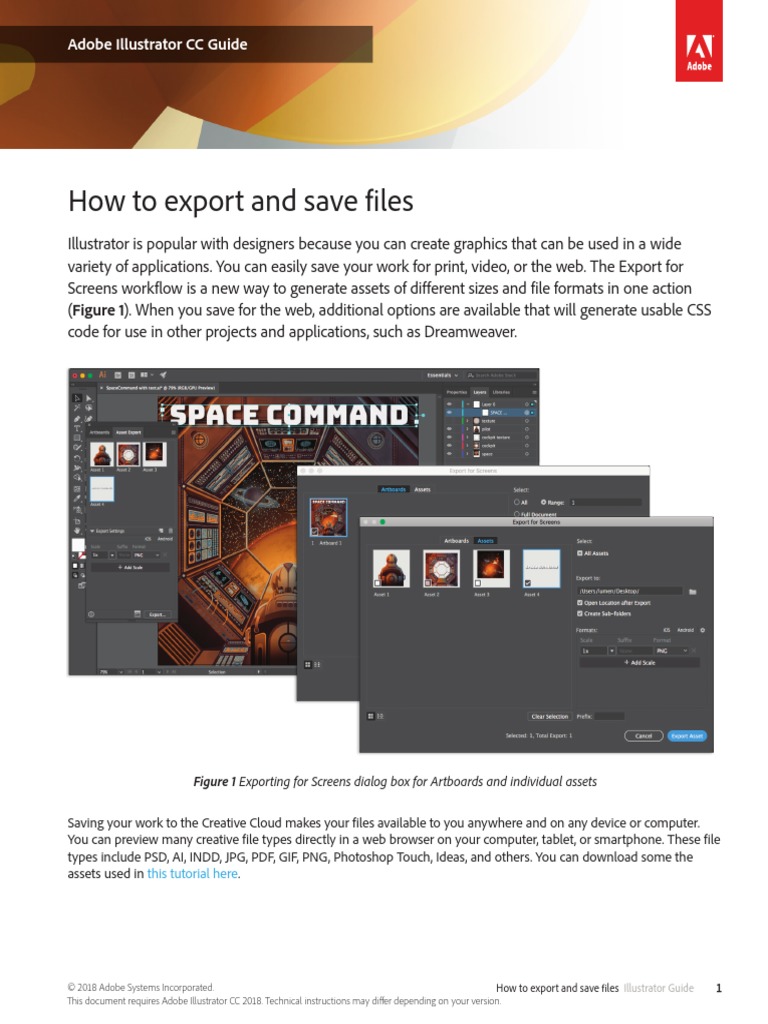Toggle Artboard 1 thumbnail checkbox
The width and height of the screenshot is (768, 1024).
[x=315, y=532]
